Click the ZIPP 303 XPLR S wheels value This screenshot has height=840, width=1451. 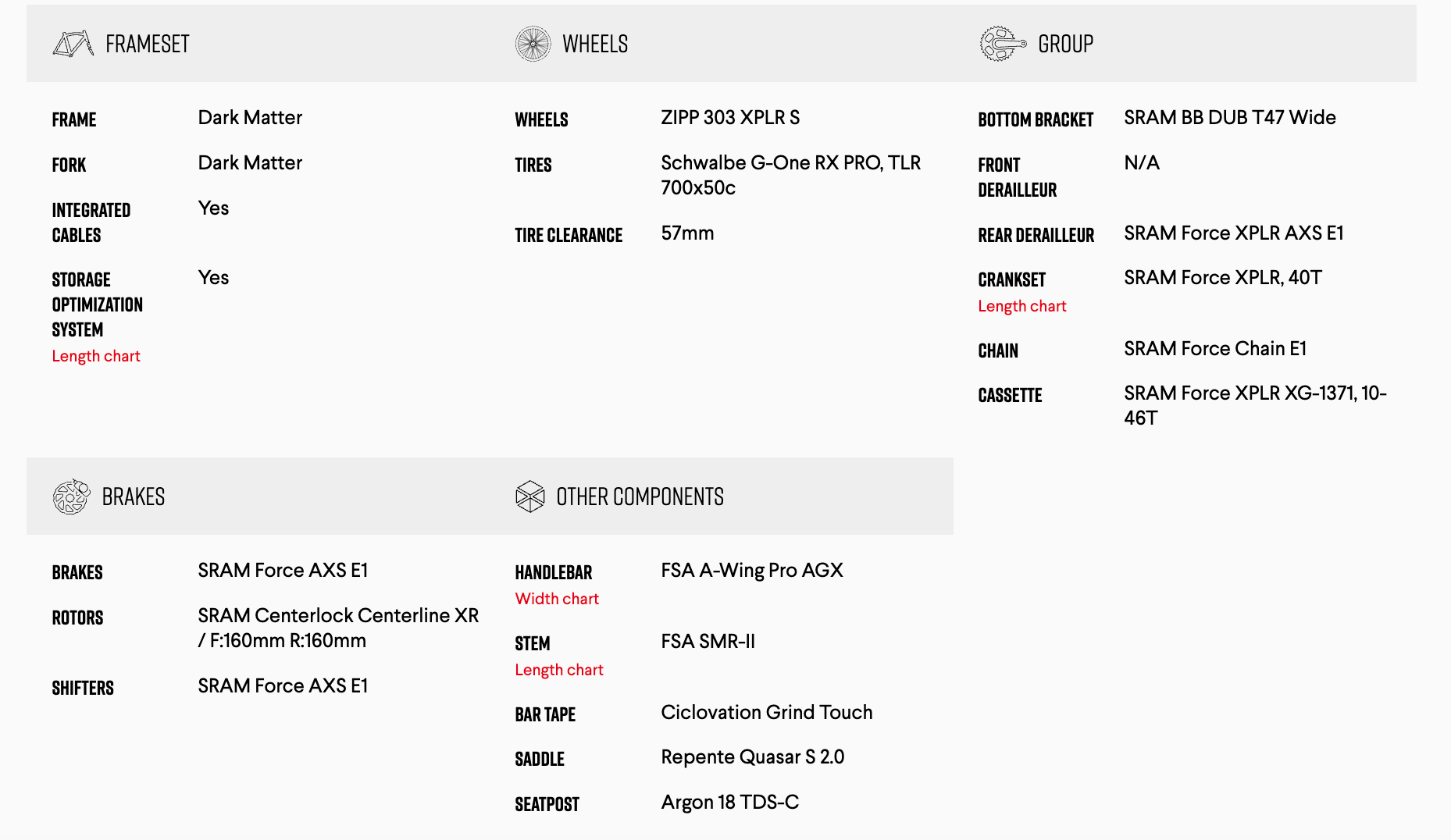click(x=730, y=118)
